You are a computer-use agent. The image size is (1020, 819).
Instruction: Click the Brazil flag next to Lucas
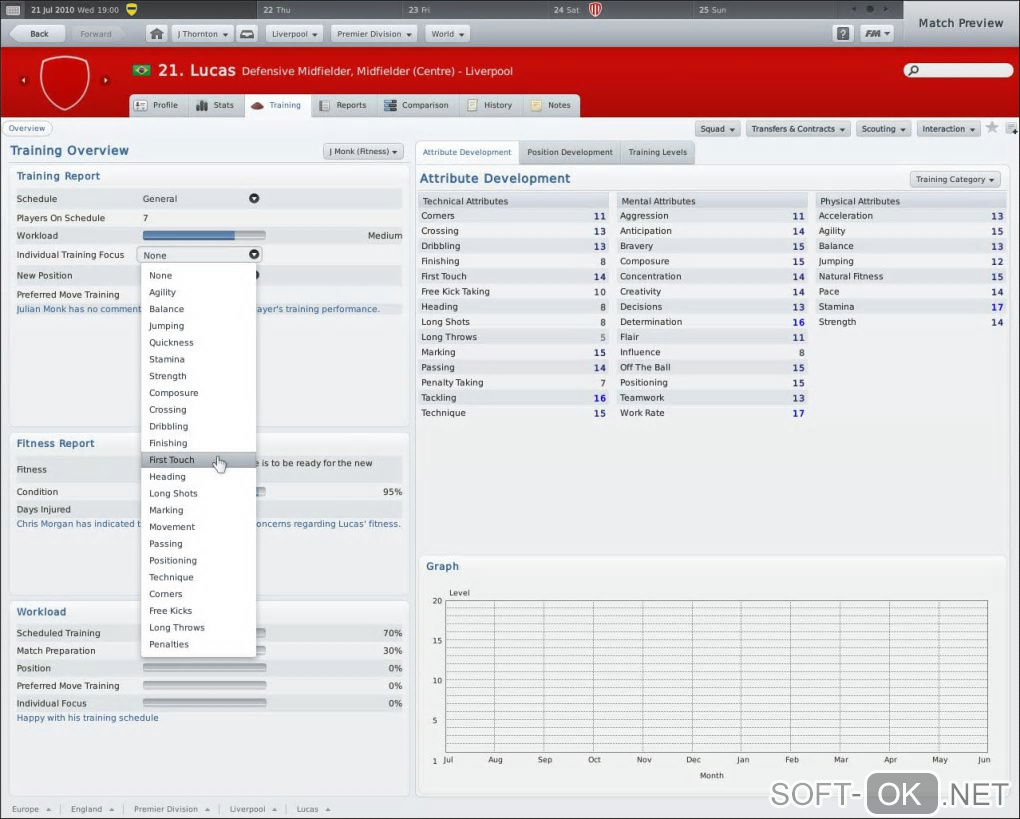click(x=141, y=70)
